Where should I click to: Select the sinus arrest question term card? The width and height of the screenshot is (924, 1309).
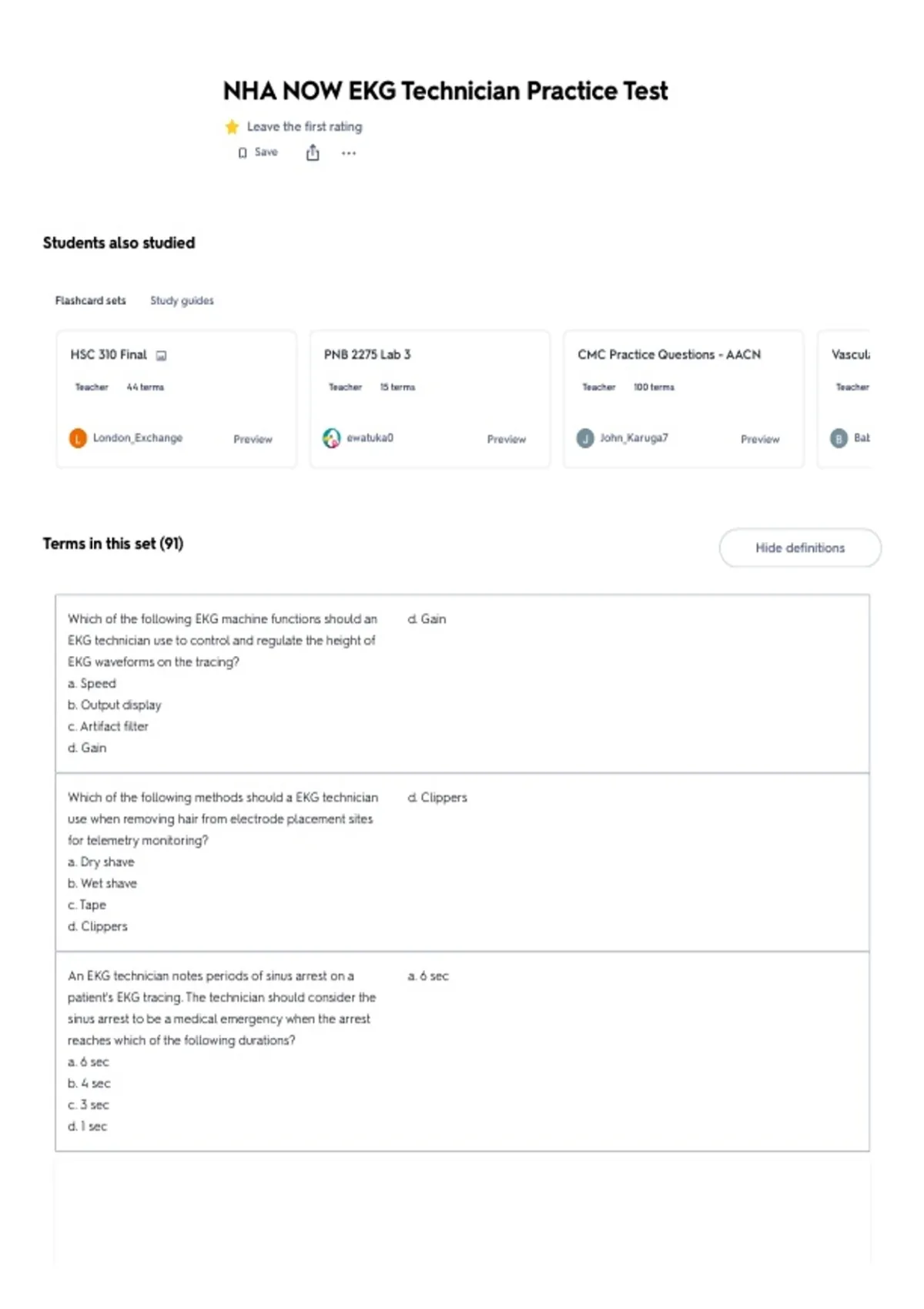(x=462, y=1051)
